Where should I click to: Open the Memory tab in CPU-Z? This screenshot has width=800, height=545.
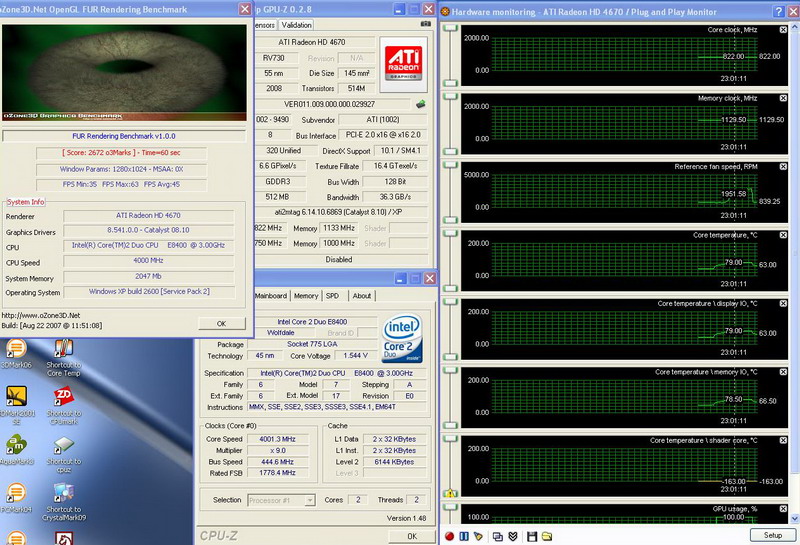pos(306,296)
